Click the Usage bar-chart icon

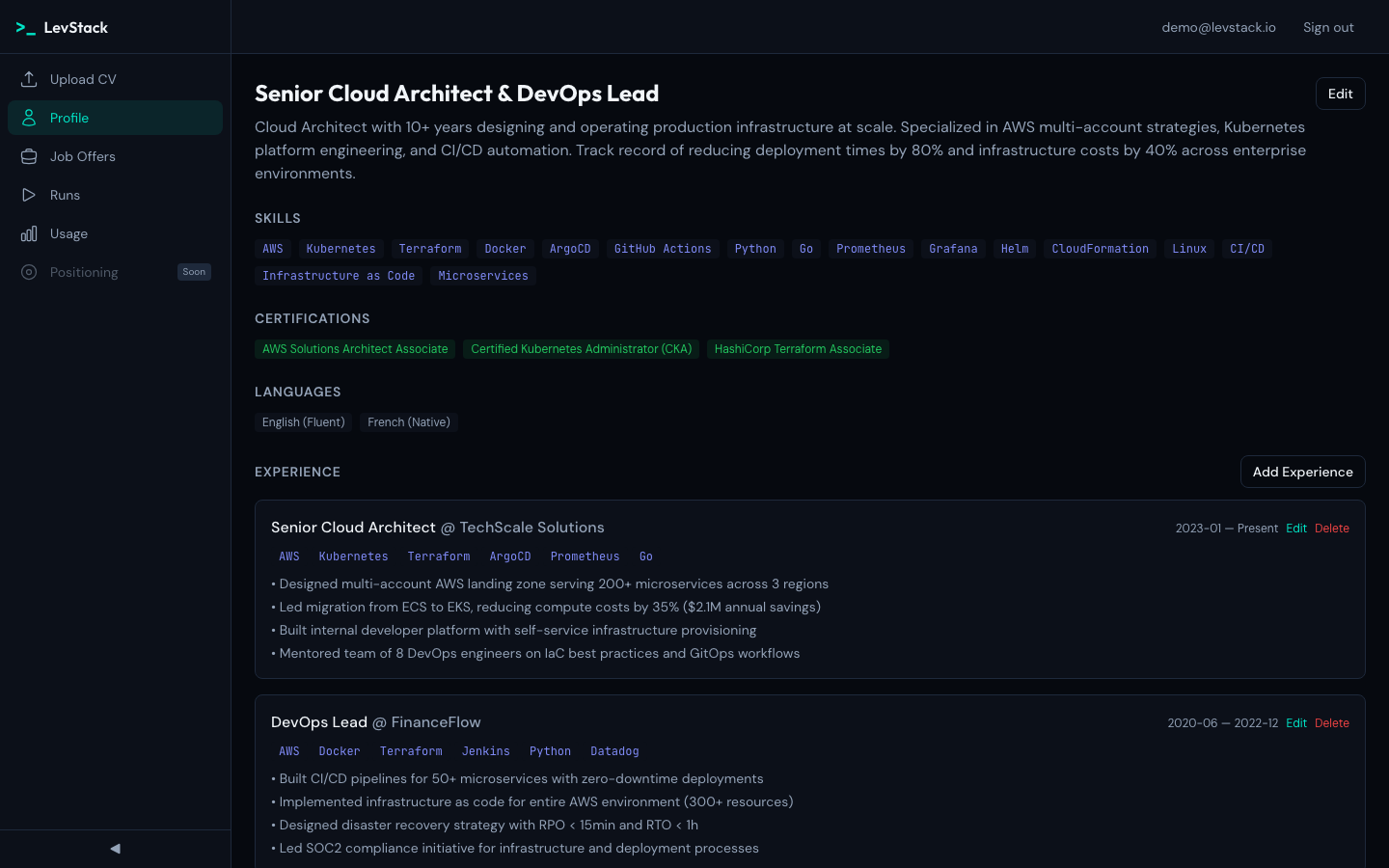pyautogui.click(x=30, y=232)
